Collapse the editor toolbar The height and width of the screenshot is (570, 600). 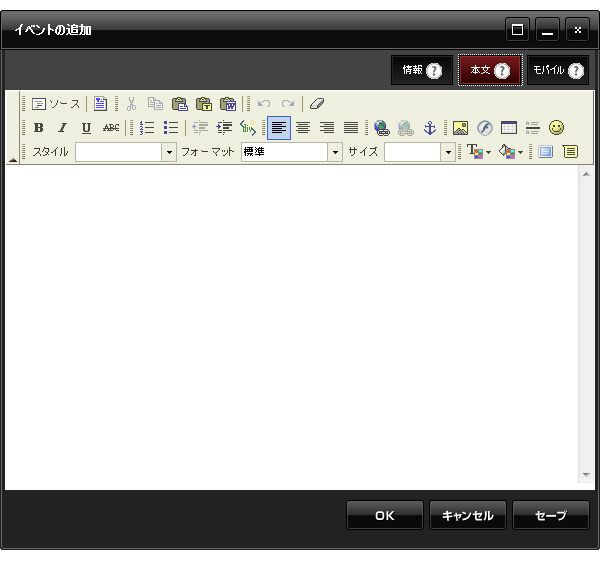tap(13, 160)
